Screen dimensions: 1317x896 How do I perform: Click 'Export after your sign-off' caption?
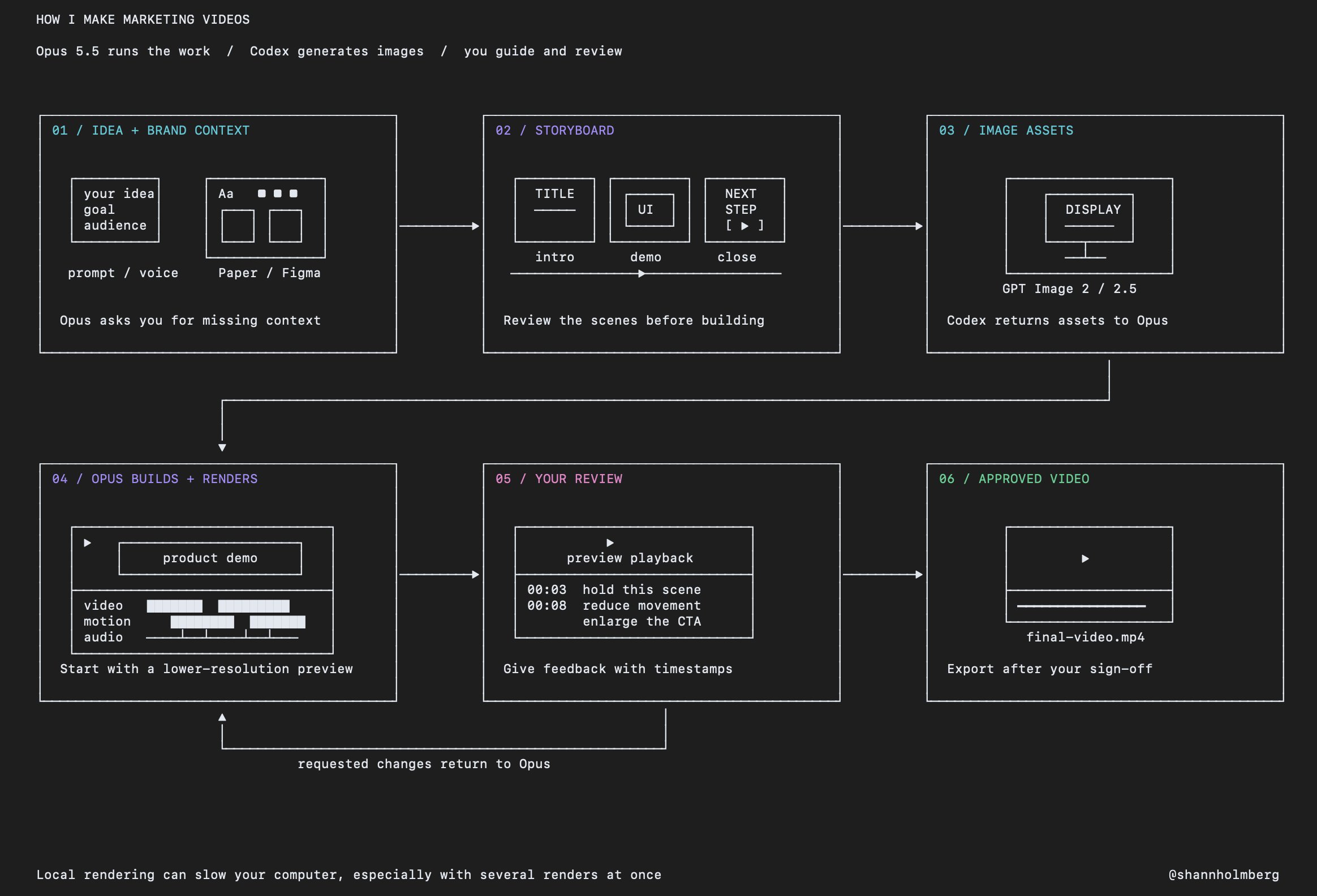point(1049,669)
